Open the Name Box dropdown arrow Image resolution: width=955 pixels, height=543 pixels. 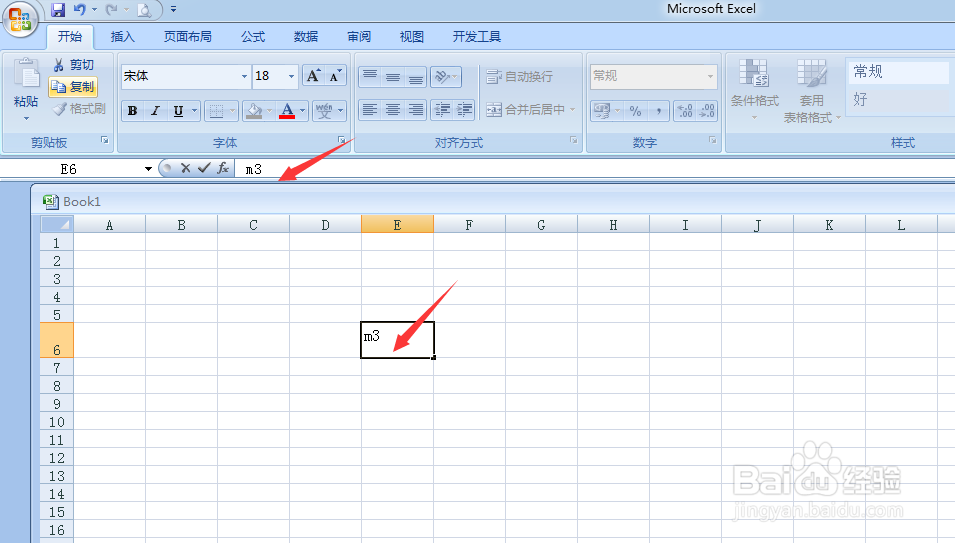[148, 169]
